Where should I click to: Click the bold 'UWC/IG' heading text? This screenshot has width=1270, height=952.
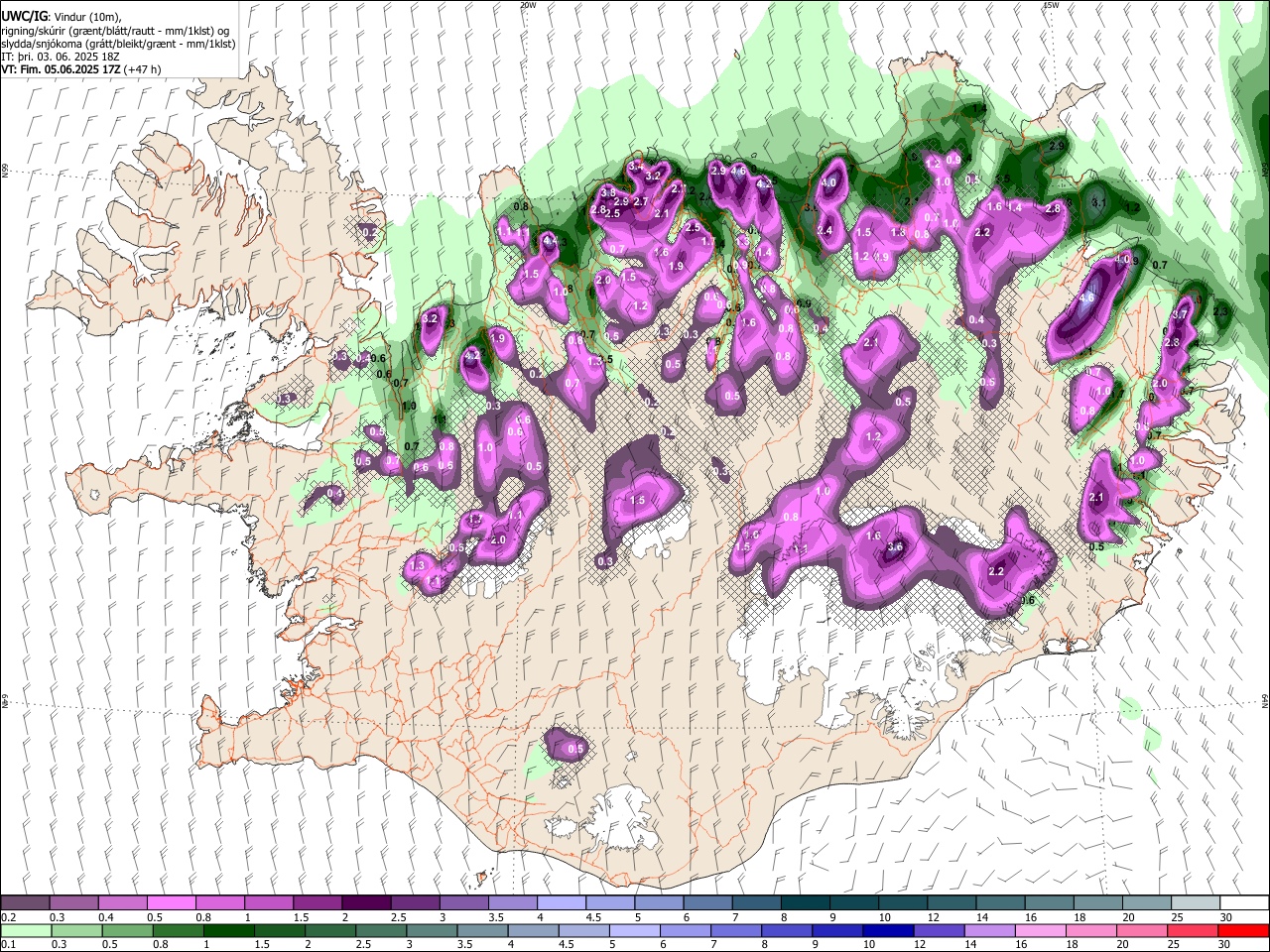pyautogui.click(x=23, y=17)
